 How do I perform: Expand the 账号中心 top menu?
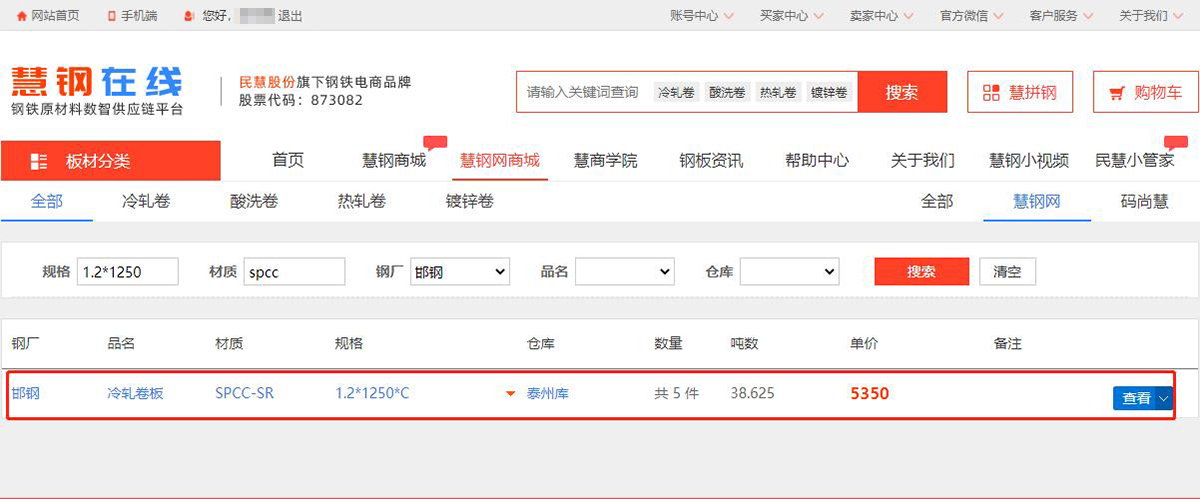(x=701, y=16)
